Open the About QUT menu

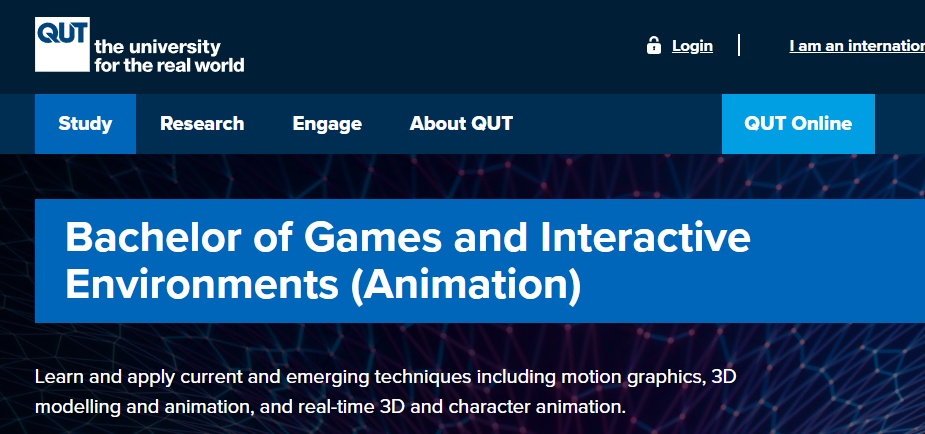[461, 124]
